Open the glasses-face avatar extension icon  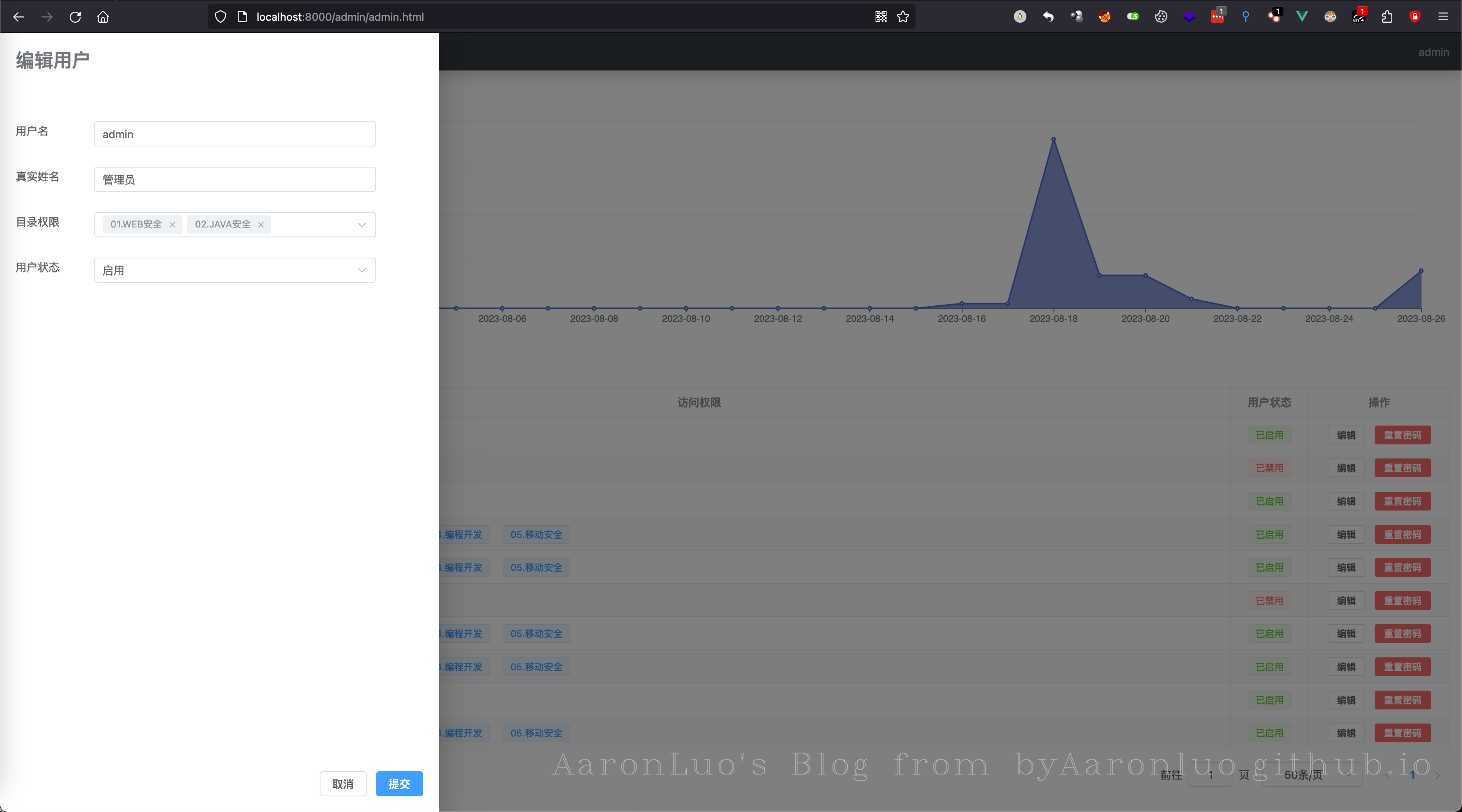coord(1330,17)
